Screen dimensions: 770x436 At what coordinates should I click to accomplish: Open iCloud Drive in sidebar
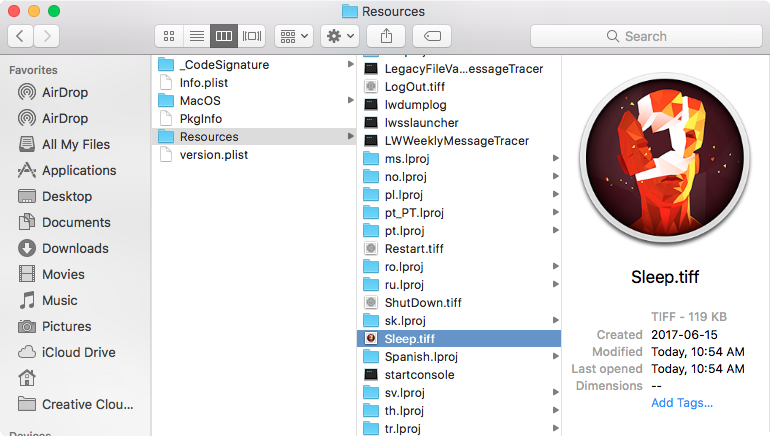67,353
